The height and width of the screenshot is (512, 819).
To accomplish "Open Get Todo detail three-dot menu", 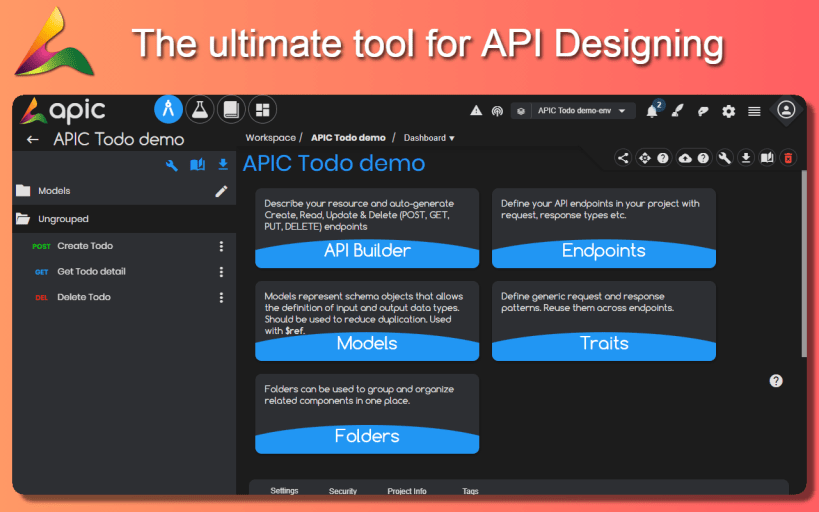I will pos(221,272).
